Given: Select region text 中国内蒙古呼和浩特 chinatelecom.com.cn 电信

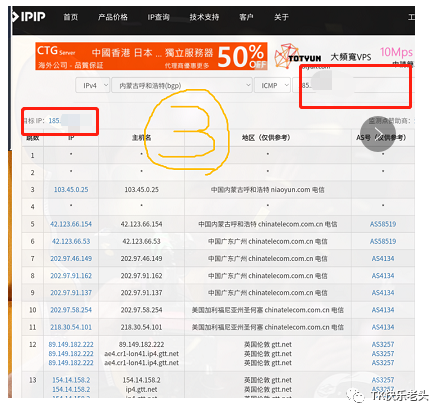Looking at the screenshot, I should coord(268,224).
